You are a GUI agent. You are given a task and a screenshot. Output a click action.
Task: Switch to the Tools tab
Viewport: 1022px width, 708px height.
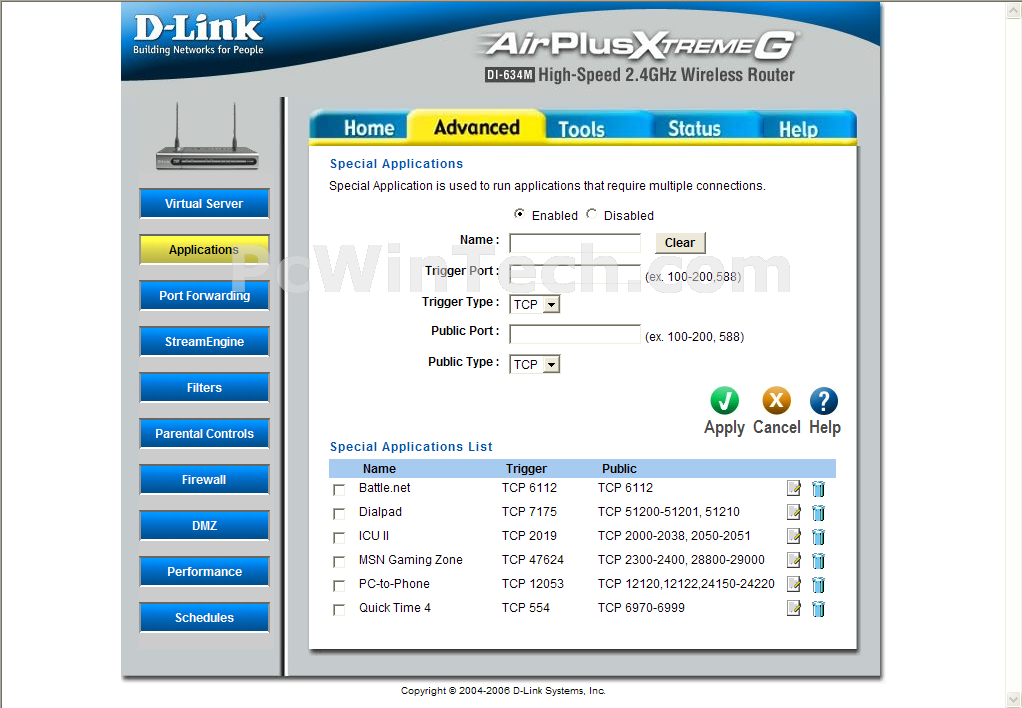[581, 128]
